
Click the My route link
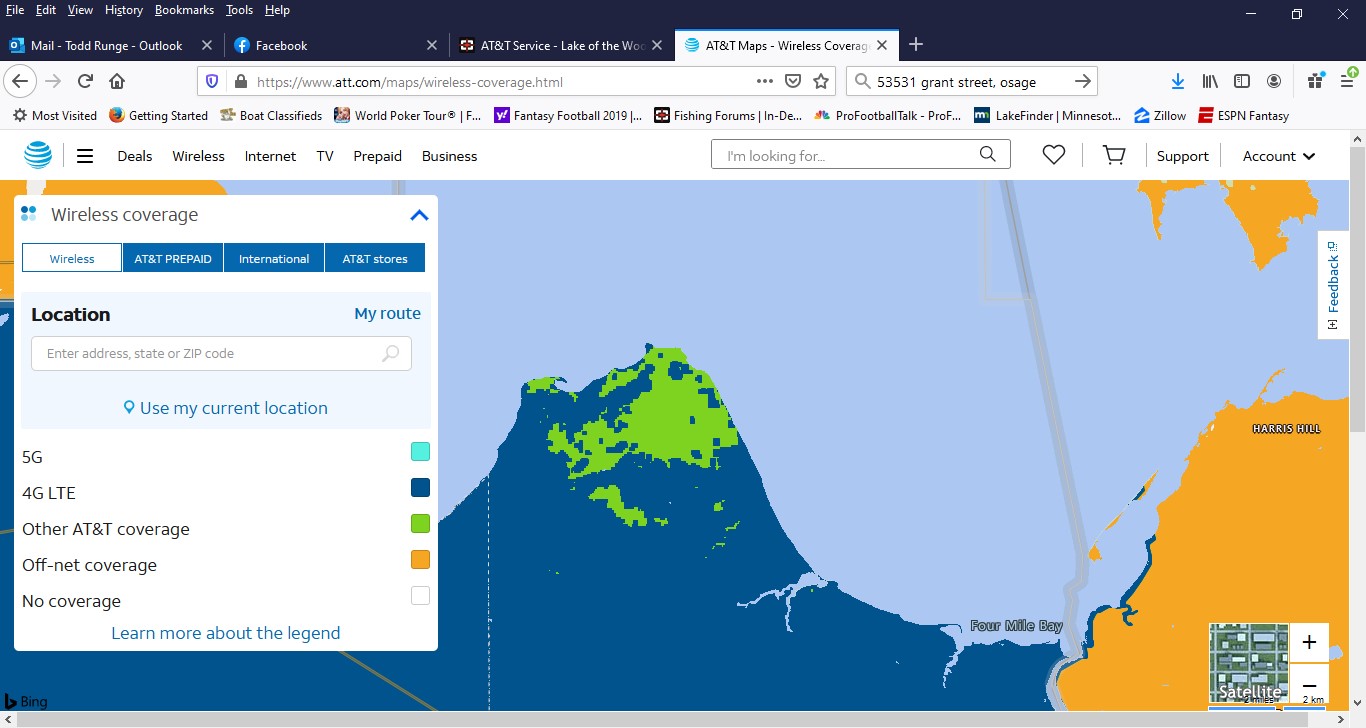point(387,313)
